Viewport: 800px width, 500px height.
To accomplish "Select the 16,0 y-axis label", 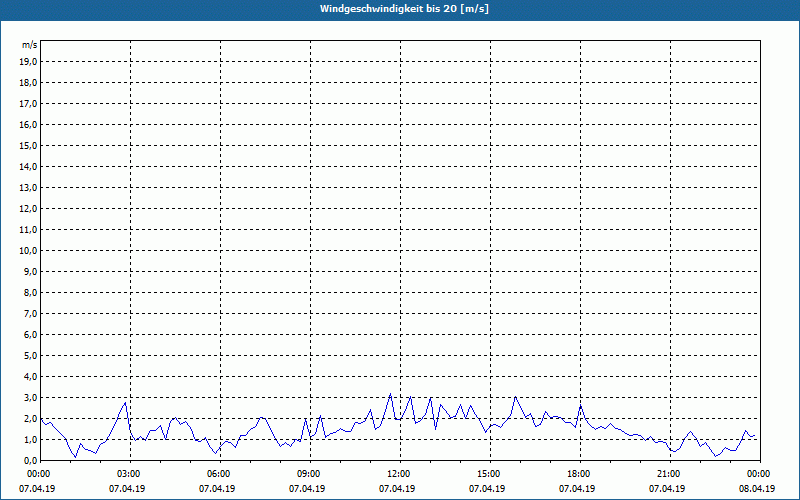I will coord(28,124).
